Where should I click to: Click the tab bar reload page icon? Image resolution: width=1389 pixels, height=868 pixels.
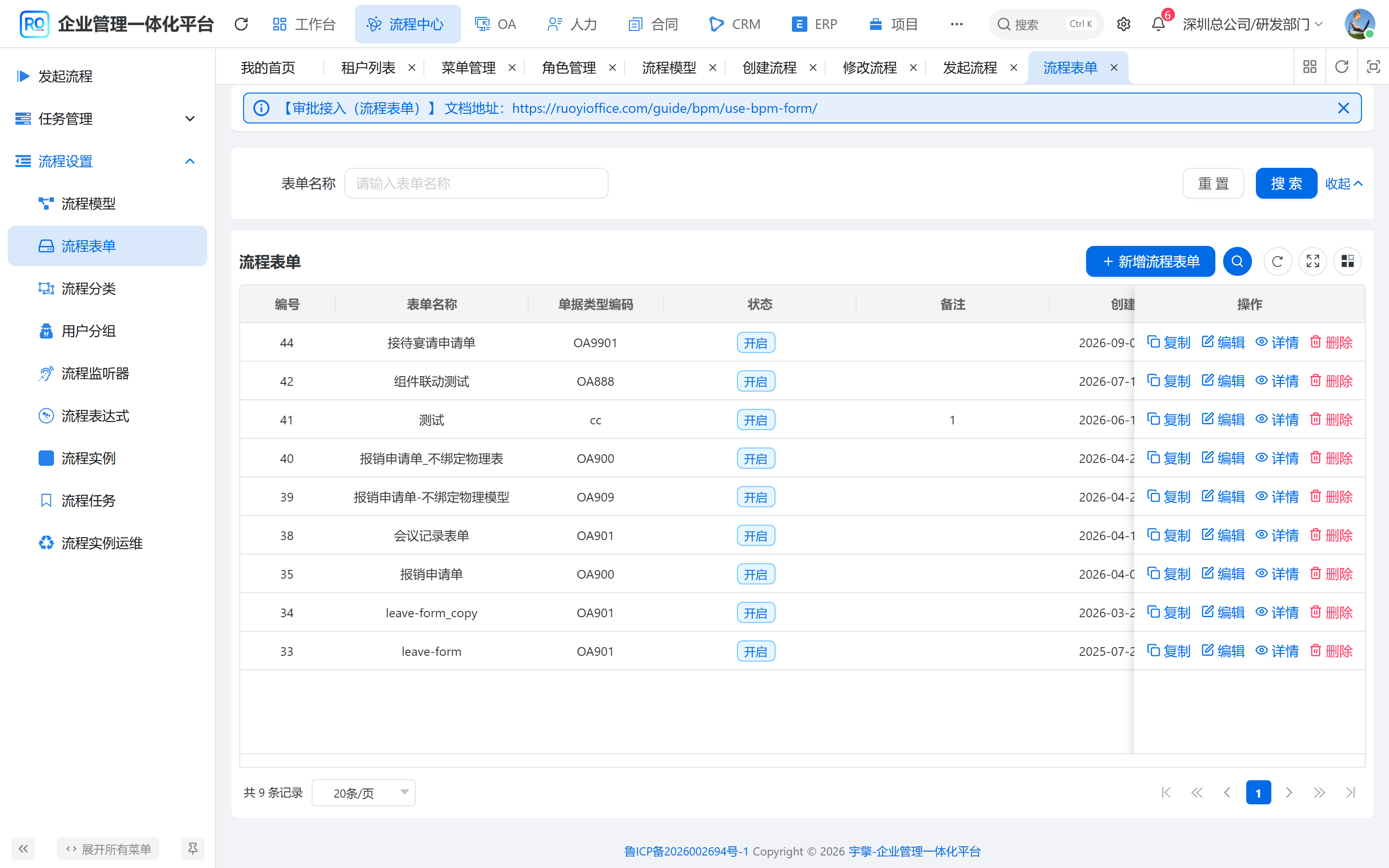pos(1341,67)
